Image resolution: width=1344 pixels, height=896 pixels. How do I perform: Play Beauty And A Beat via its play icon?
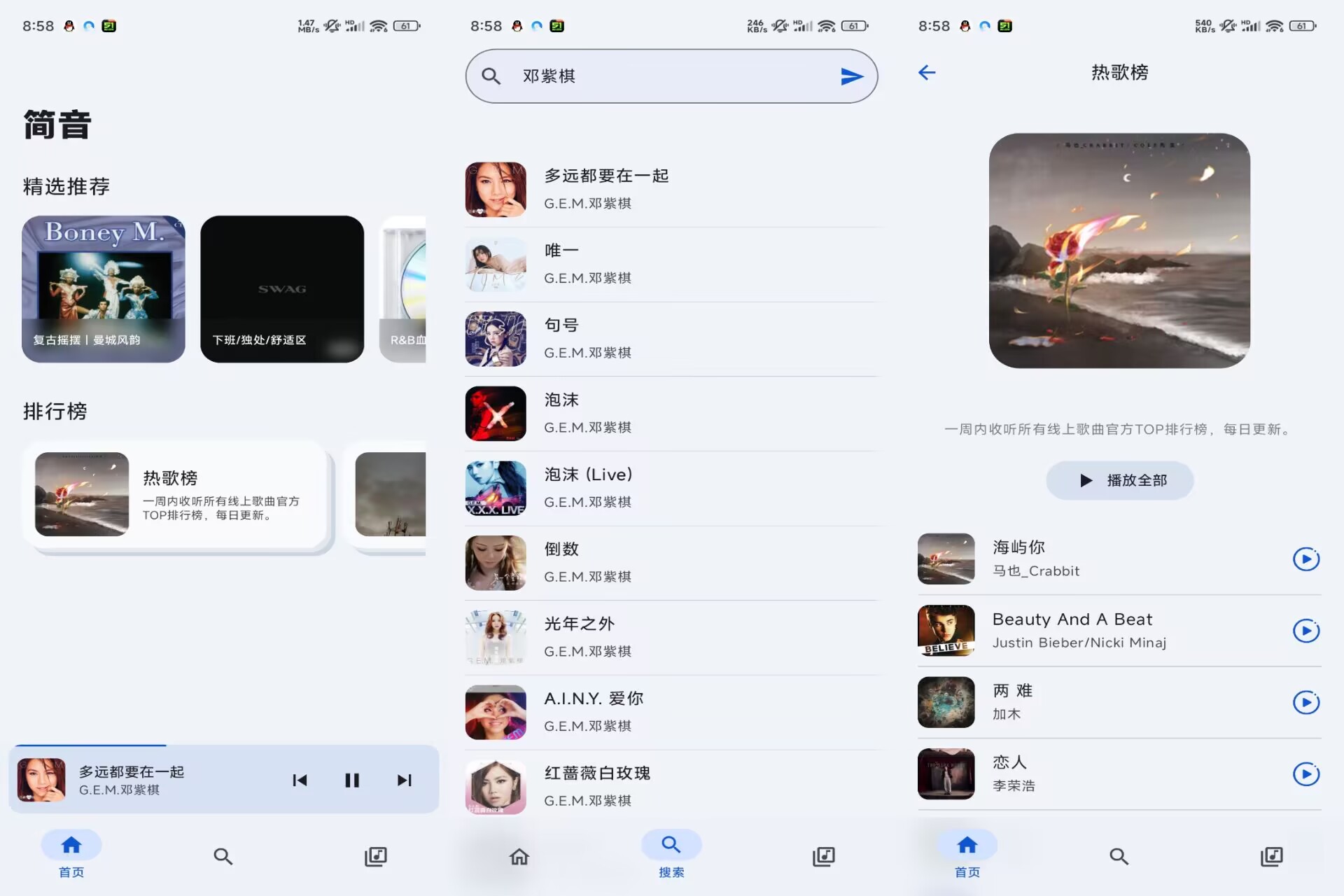pos(1306,631)
